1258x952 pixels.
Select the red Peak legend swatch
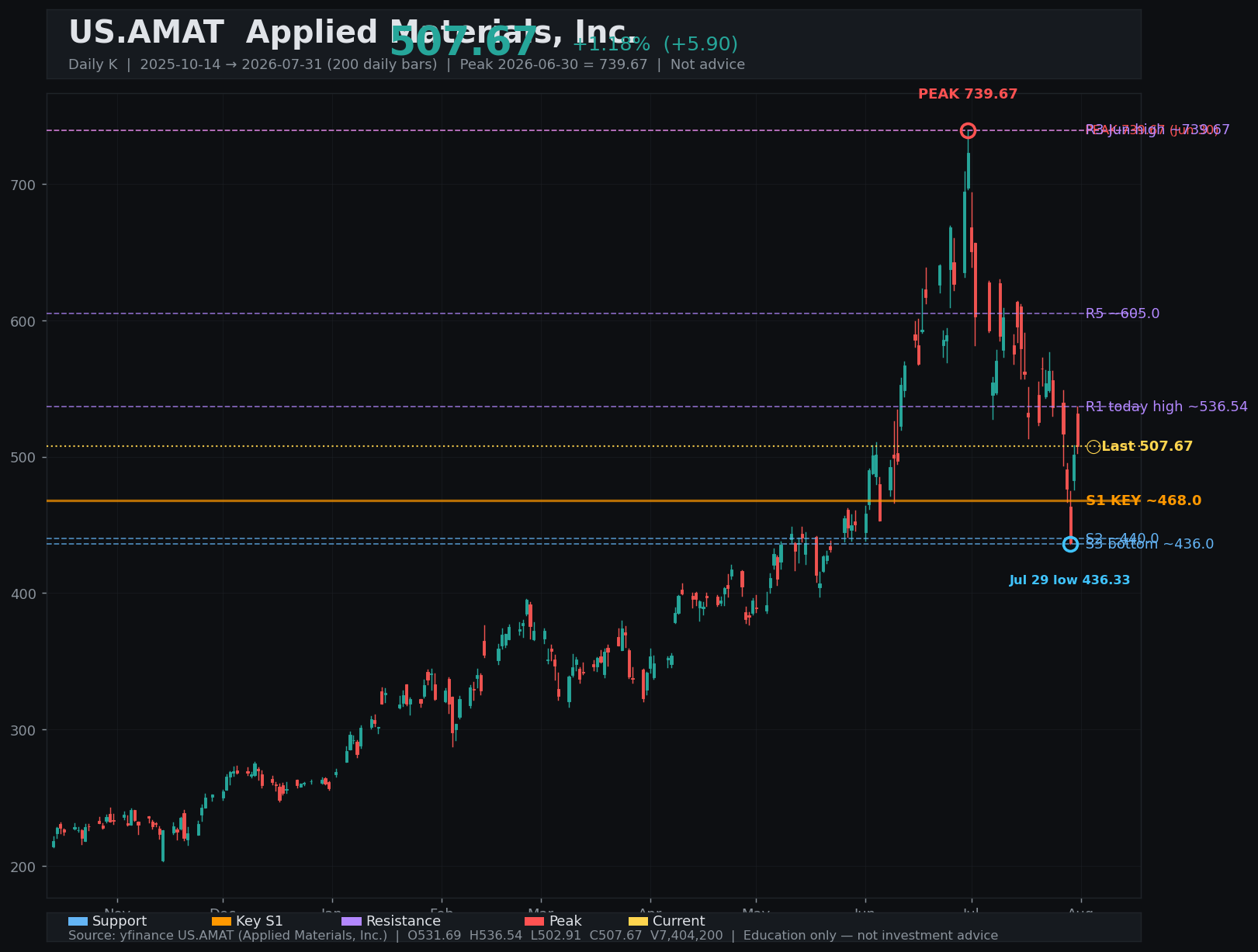(535, 921)
